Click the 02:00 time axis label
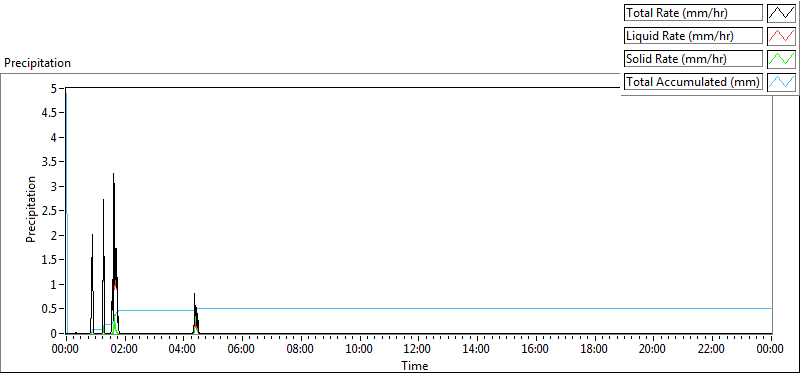The width and height of the screenshot is (800, 373). (x=125, y=350)
